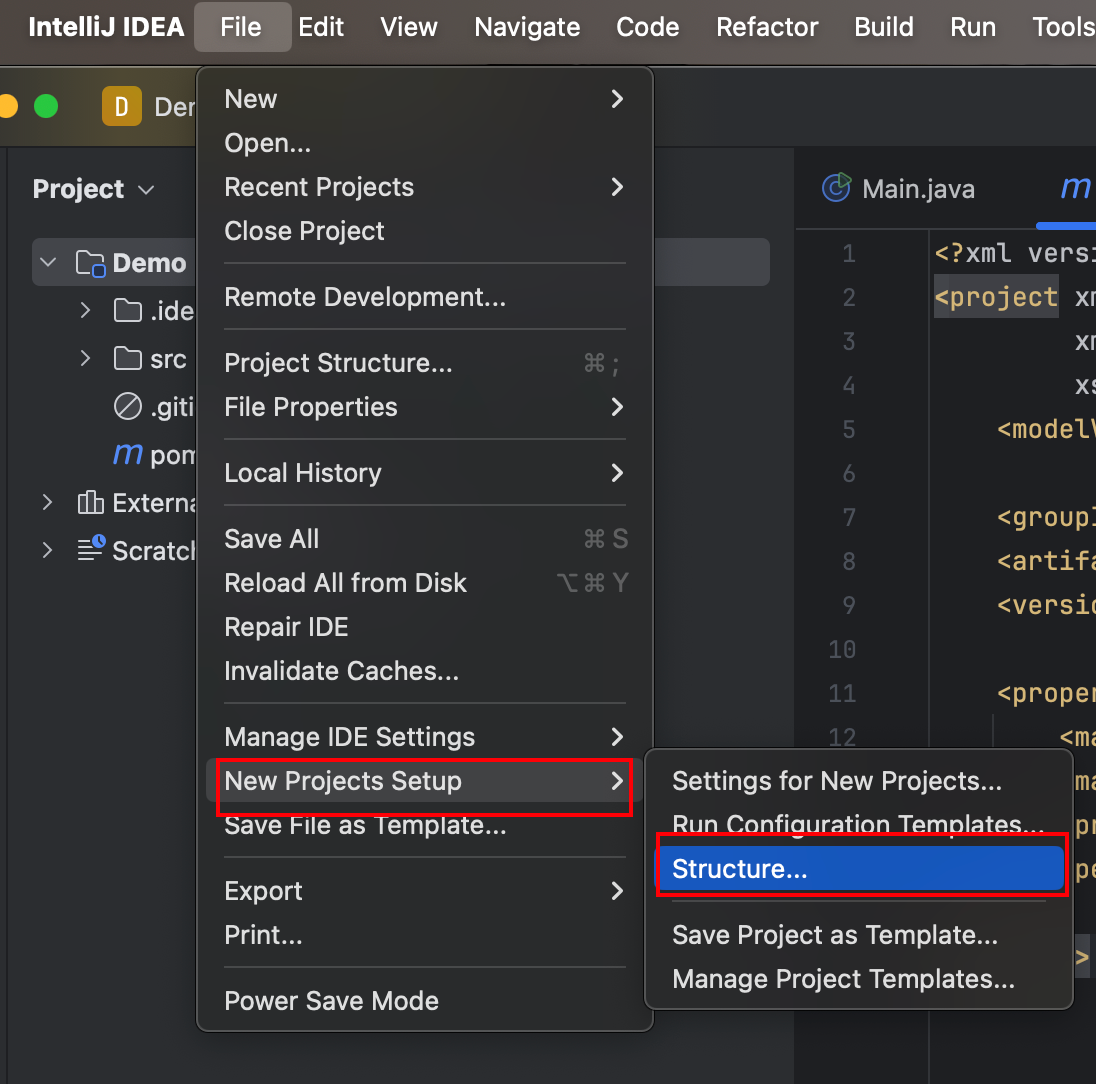Switch to the Main.java editor tab

point(917,189)
